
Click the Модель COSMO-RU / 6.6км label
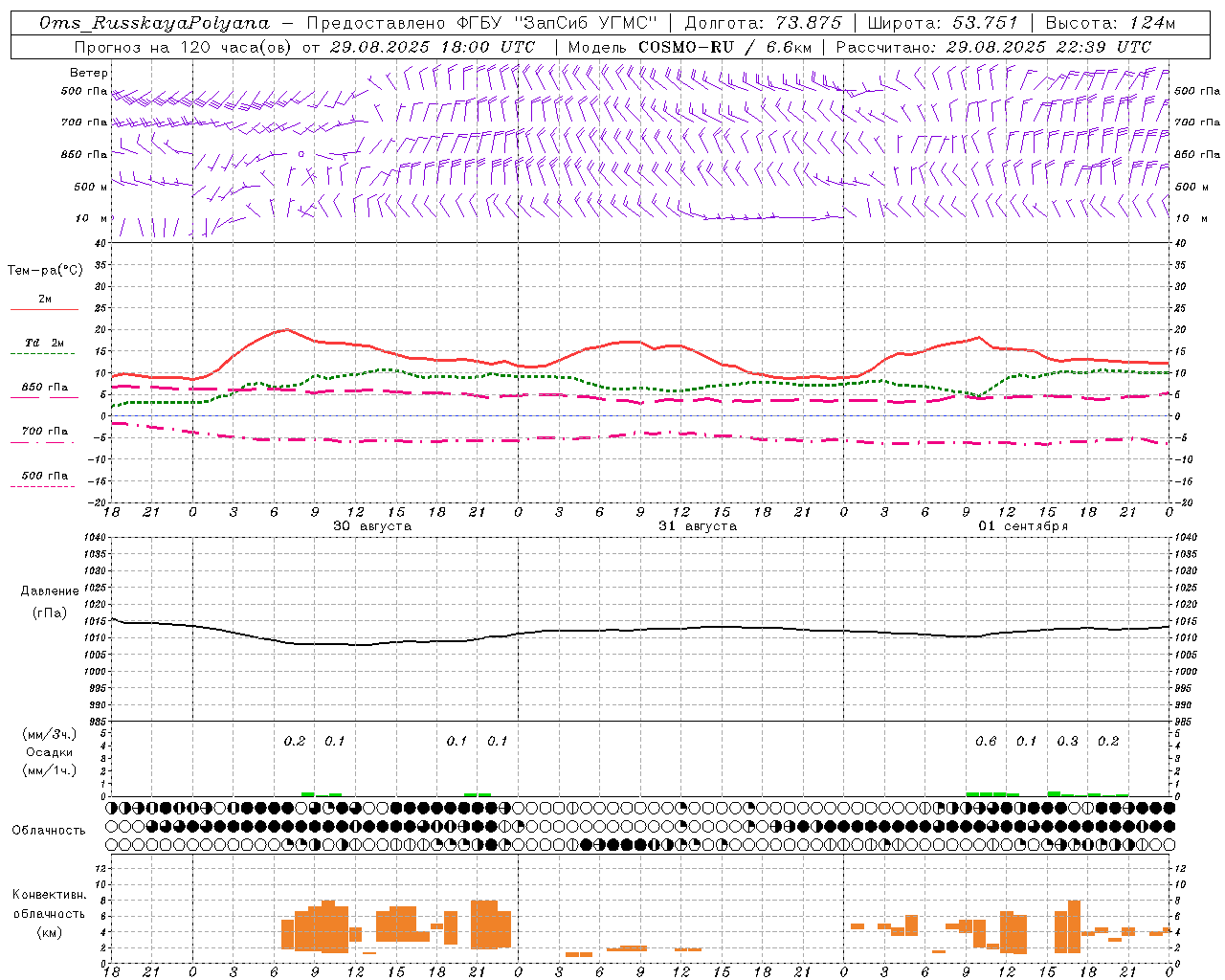(690, 47)
